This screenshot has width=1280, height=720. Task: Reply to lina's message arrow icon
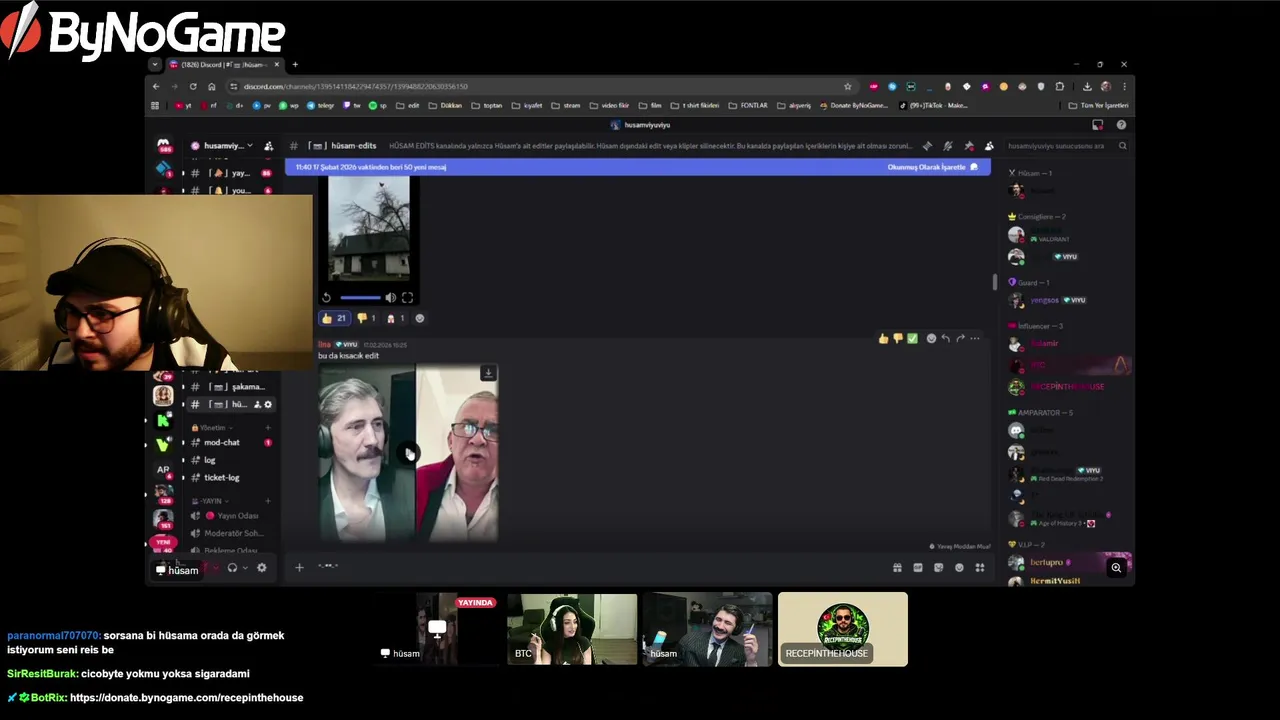tap(945, 339)
